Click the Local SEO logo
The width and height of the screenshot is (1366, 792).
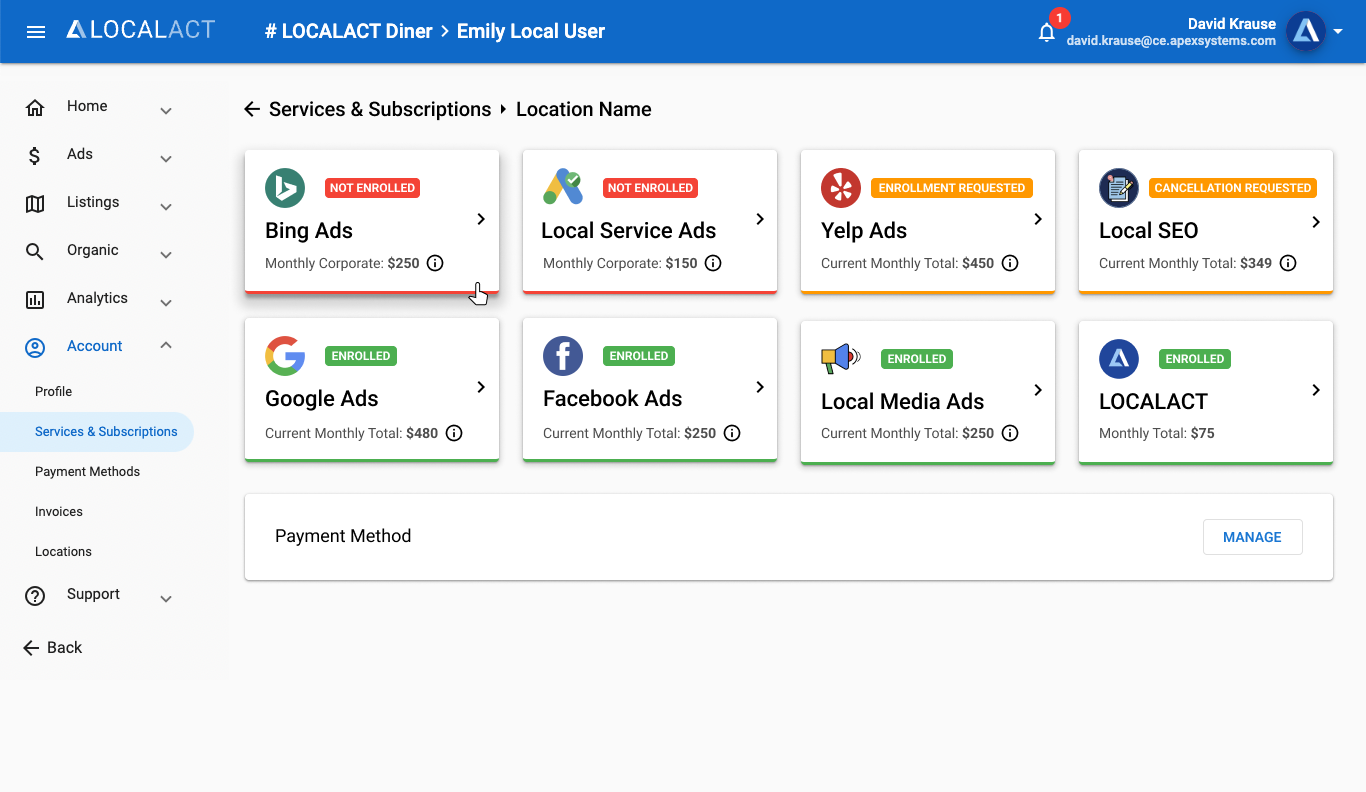click(1119, 188)
